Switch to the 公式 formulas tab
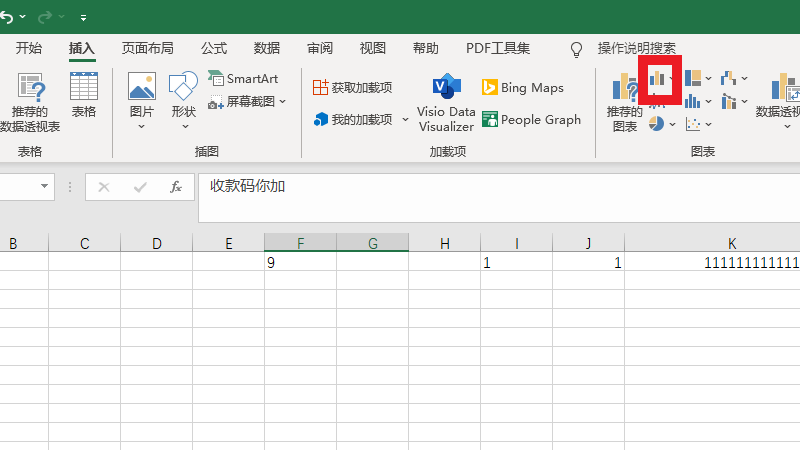Image resolution: width=800 pixels, height=450 pixels. [x=214, y=48]
